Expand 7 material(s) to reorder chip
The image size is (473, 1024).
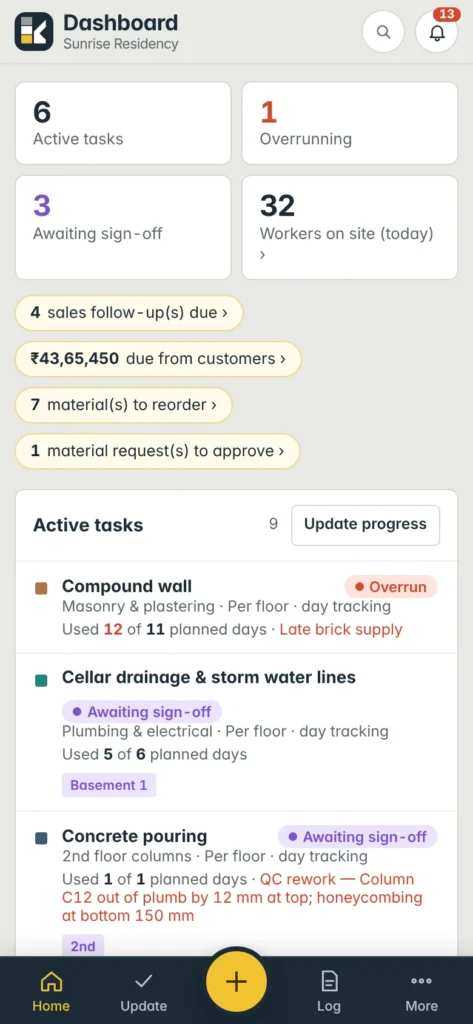(x=123, y=405)
